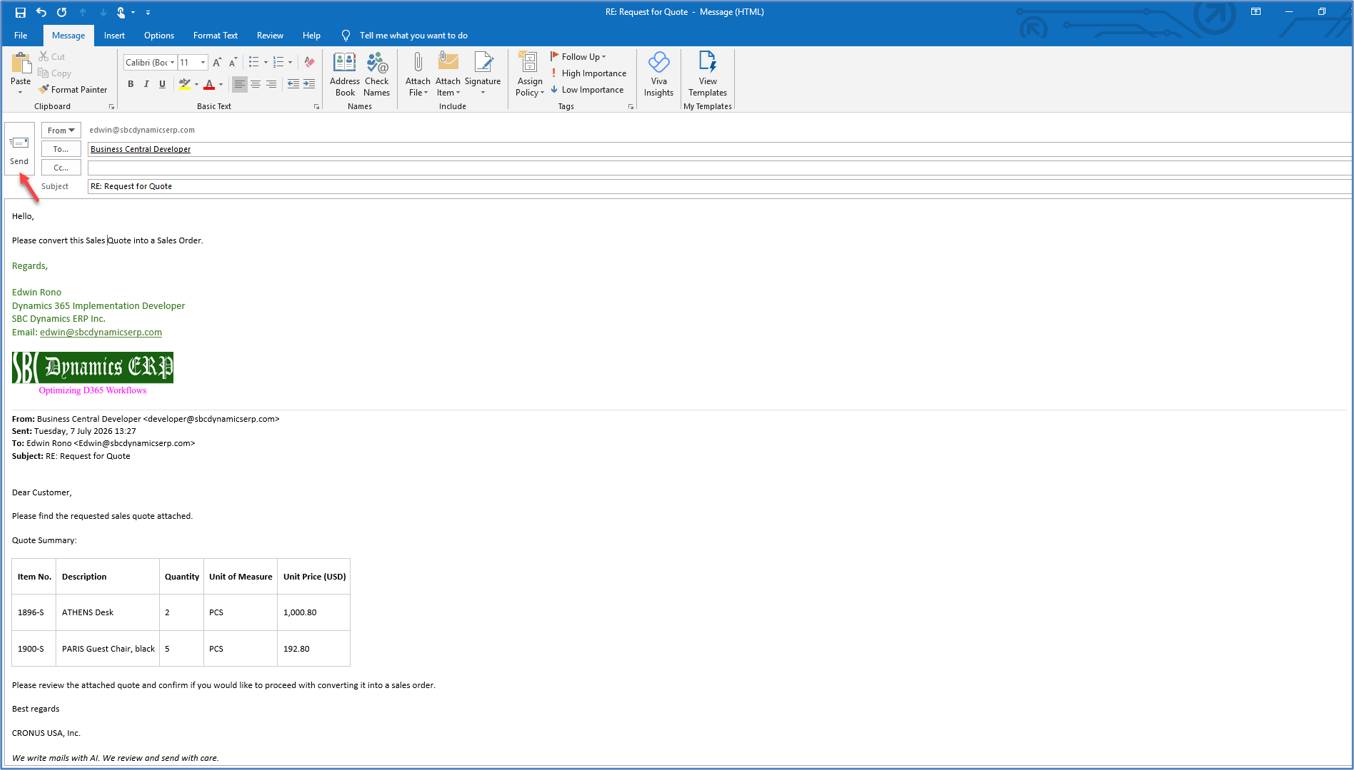Open the Attach File menu
This screenshot has height=770, width=1354.
[418, 74]
